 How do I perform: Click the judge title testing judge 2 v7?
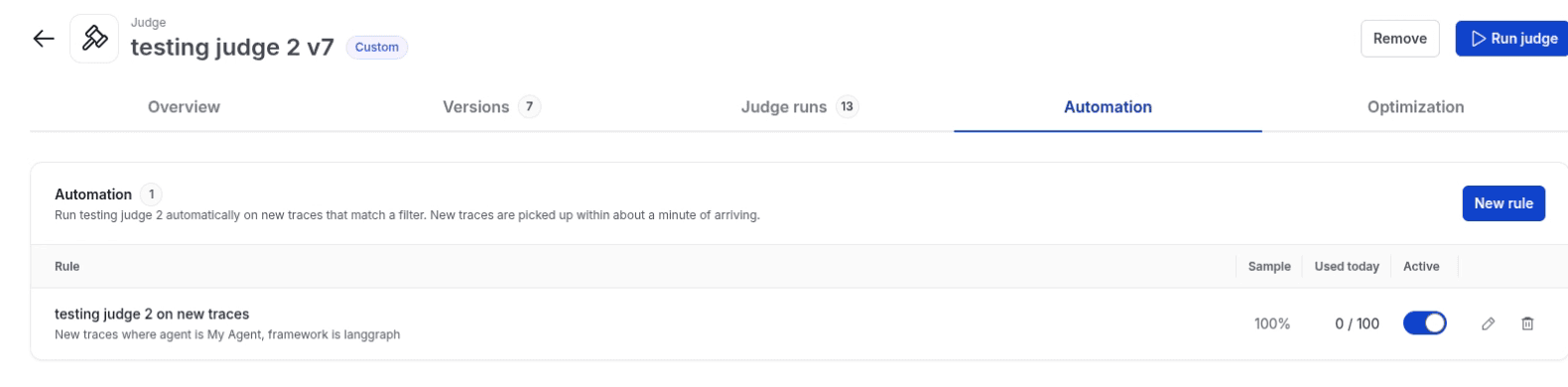232,47
